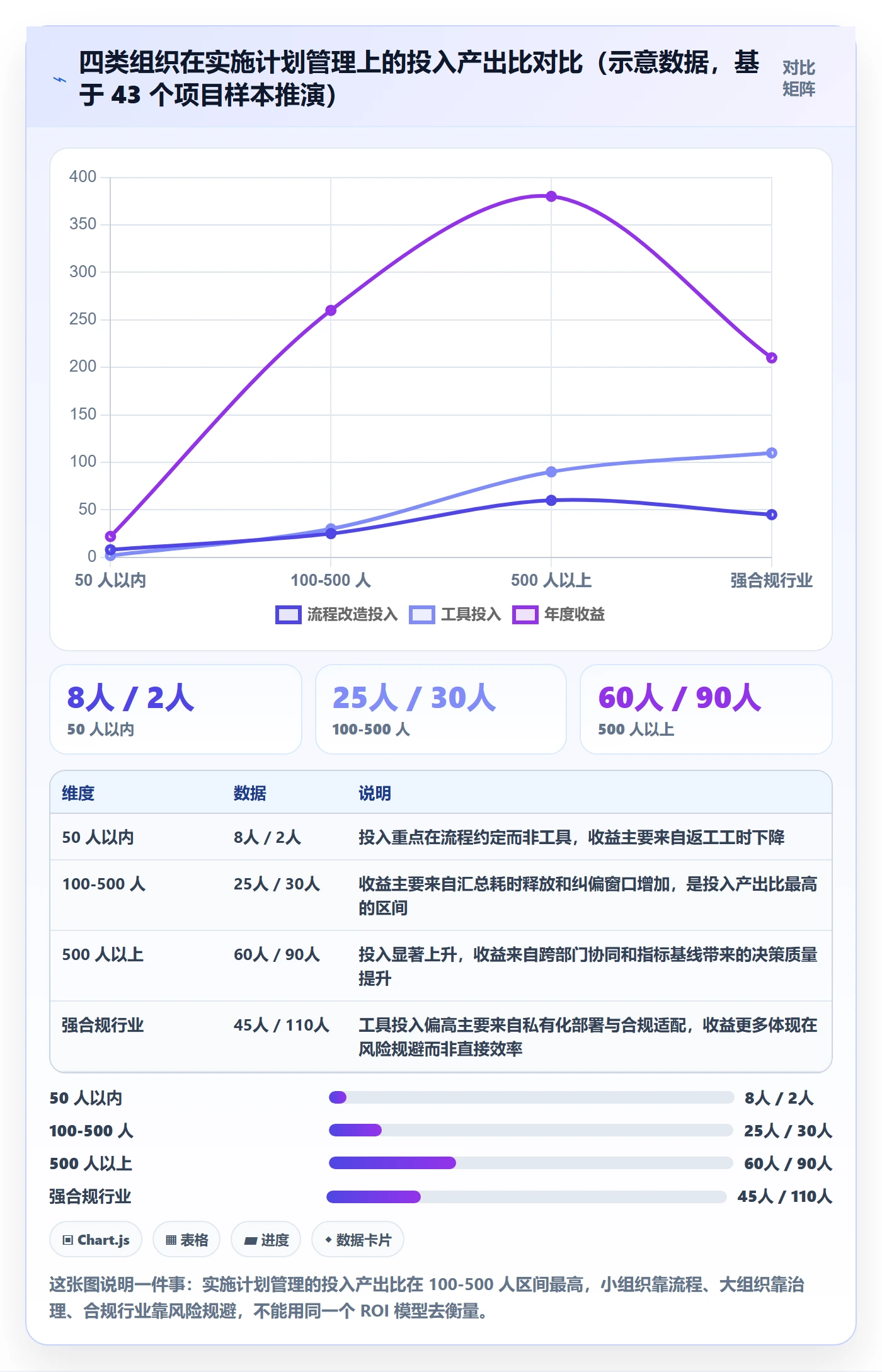Click the 强合规行业 x-axis label
Image resolution: width=882 pixels, height=1372 pixels.
pos(772,580)
